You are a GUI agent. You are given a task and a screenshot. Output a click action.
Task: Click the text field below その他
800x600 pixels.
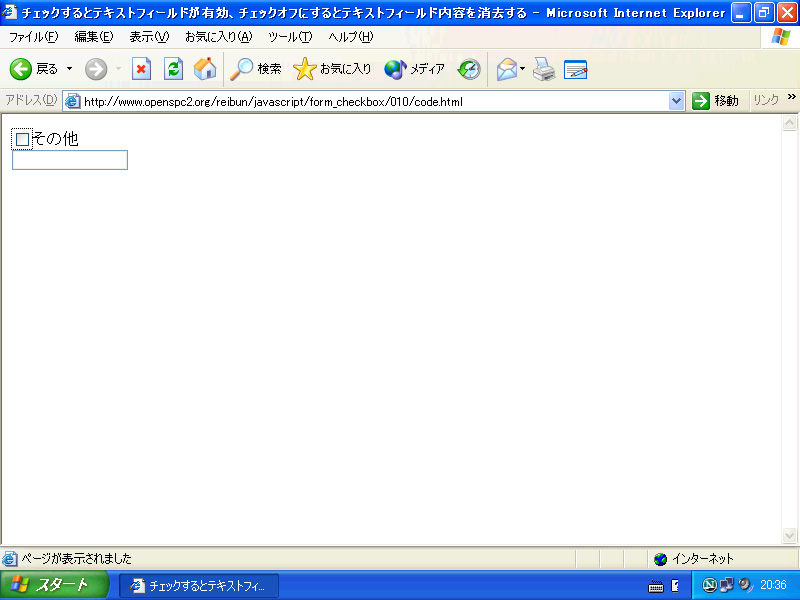70,160
